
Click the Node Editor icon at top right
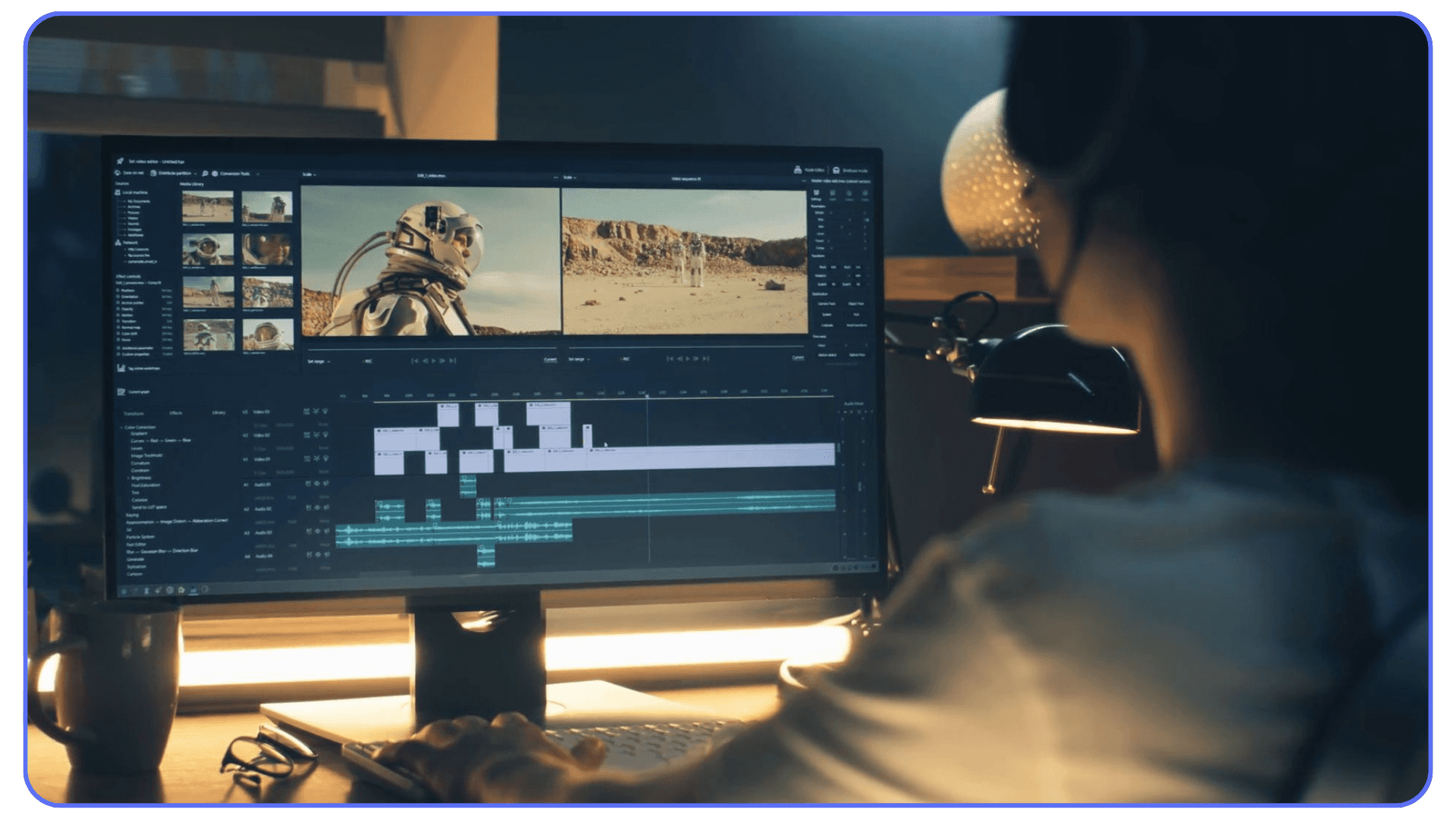point(798,170)
